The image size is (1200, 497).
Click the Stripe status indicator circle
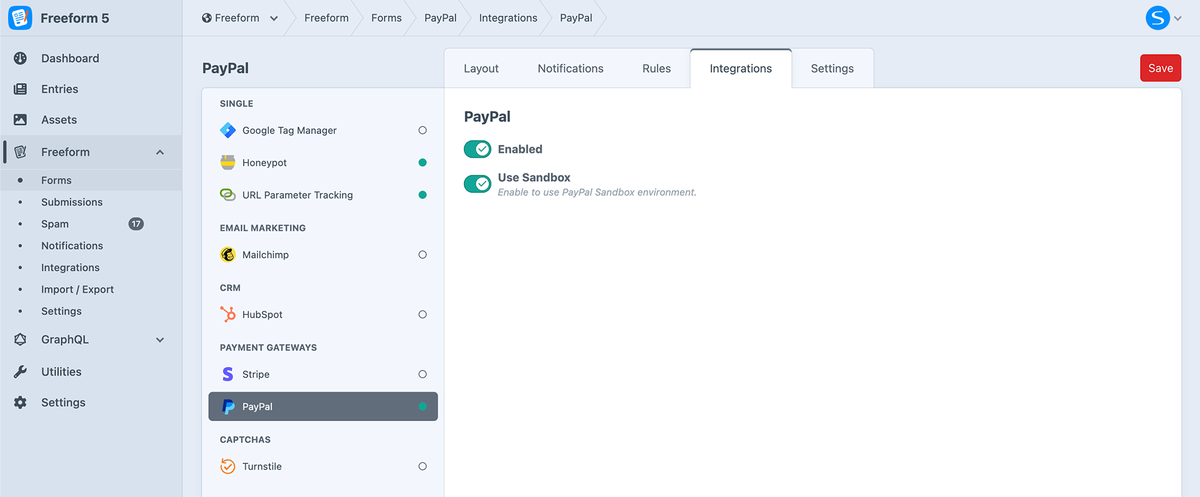tap(422, 374)
